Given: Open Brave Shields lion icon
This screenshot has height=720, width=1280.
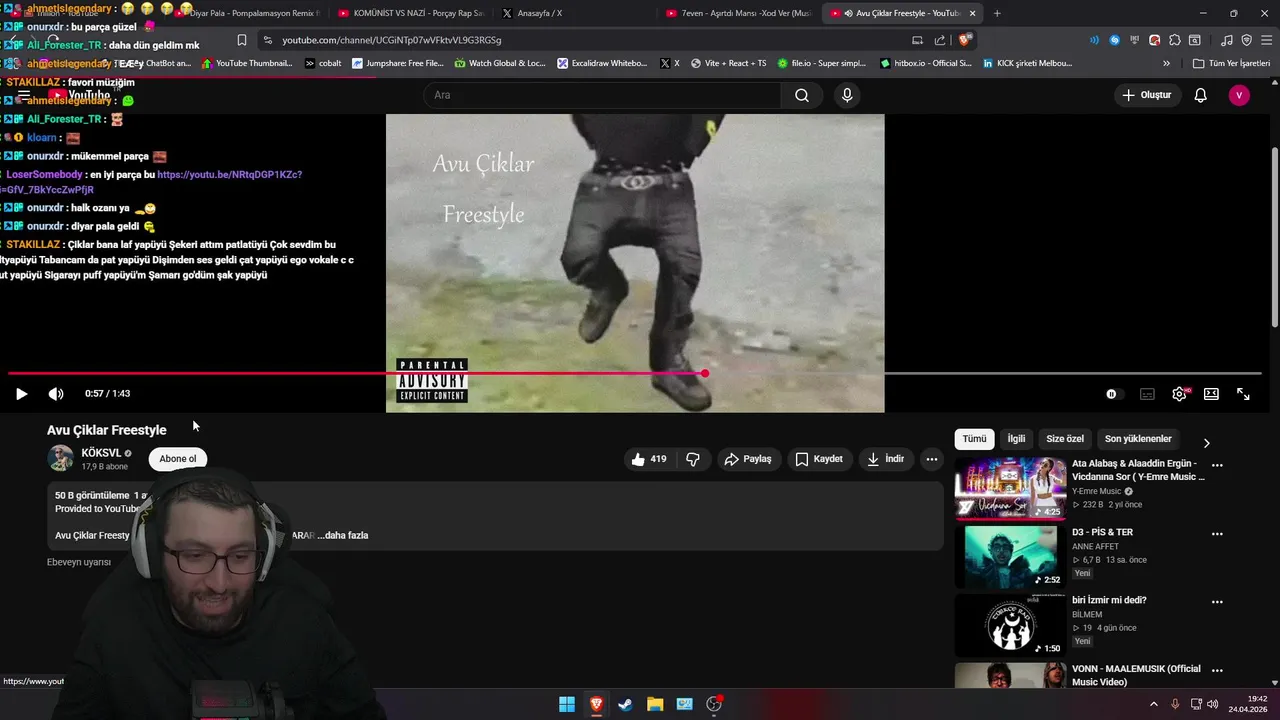Looking at the screenshot, I should pyautogui.click(x=964, y=40).
